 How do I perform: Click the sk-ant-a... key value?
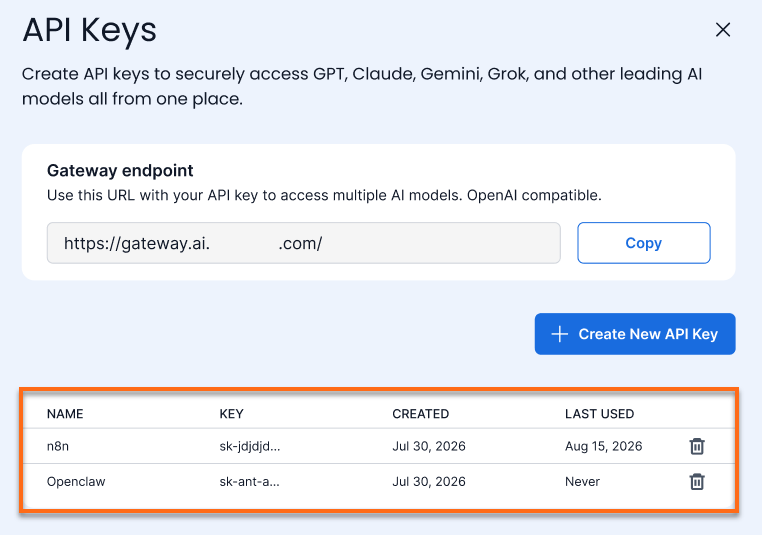[249, 482]
